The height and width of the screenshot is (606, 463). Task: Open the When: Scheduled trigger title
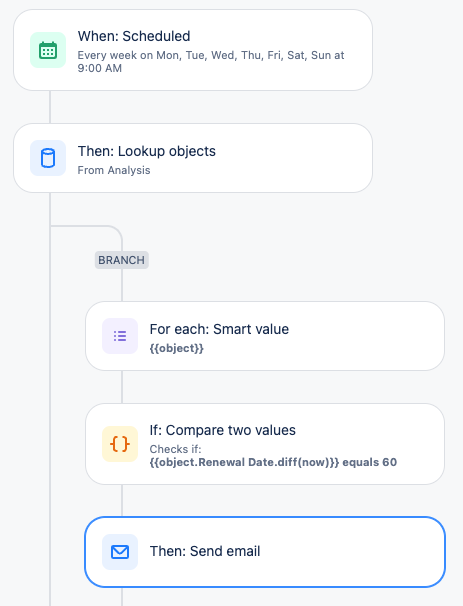134,36
